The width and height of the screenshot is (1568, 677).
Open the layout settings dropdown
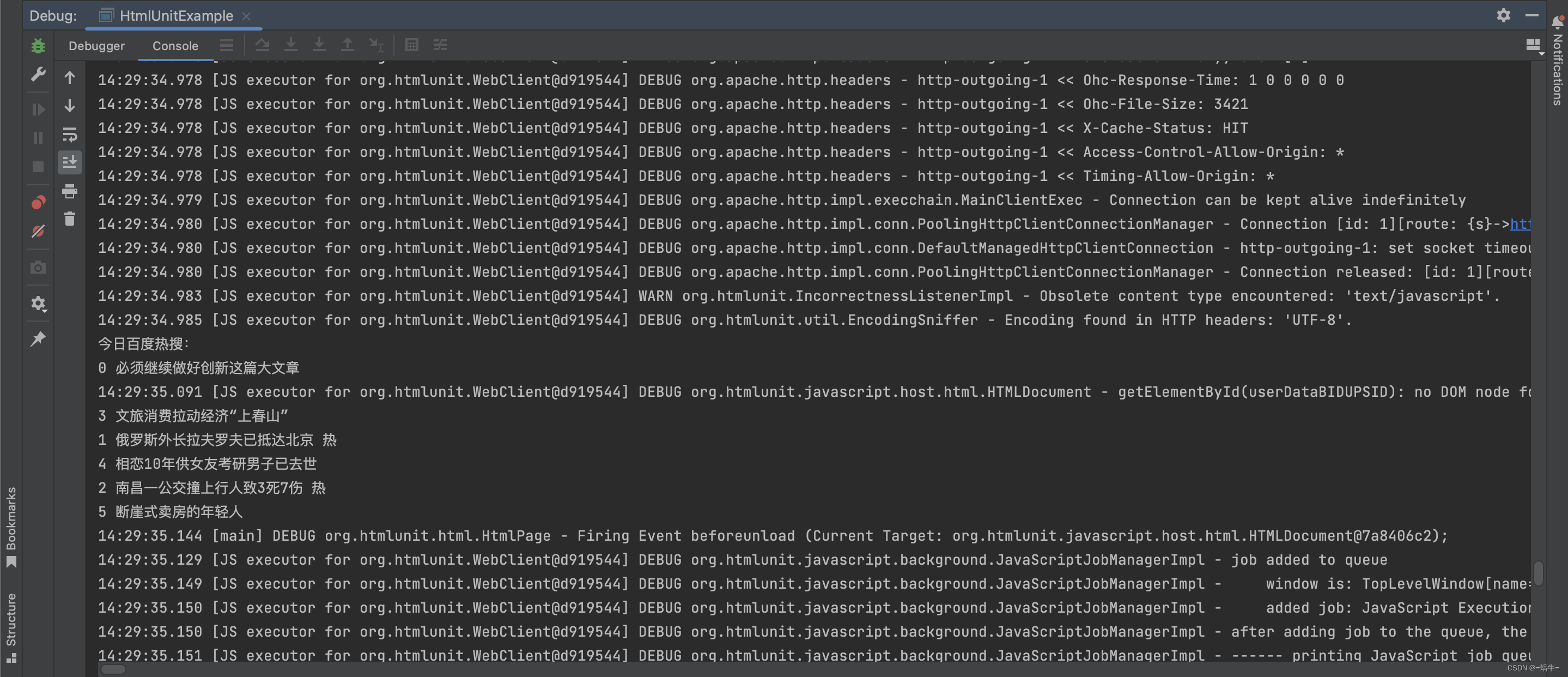(x=1535, y=46)
